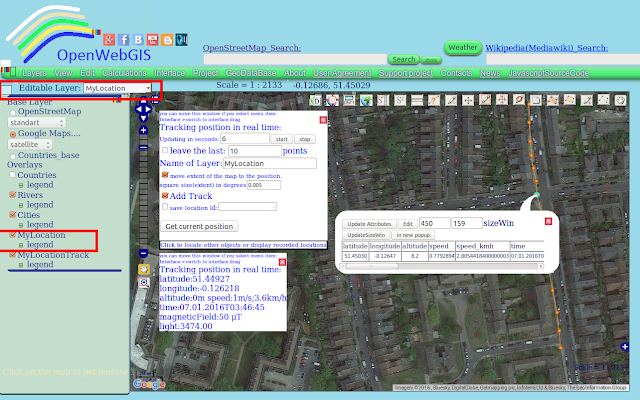Image resolution: width=640 pixels, height=400 pixels.
Task: Toggle the Add Track checkbox
Action: [165, 196]
